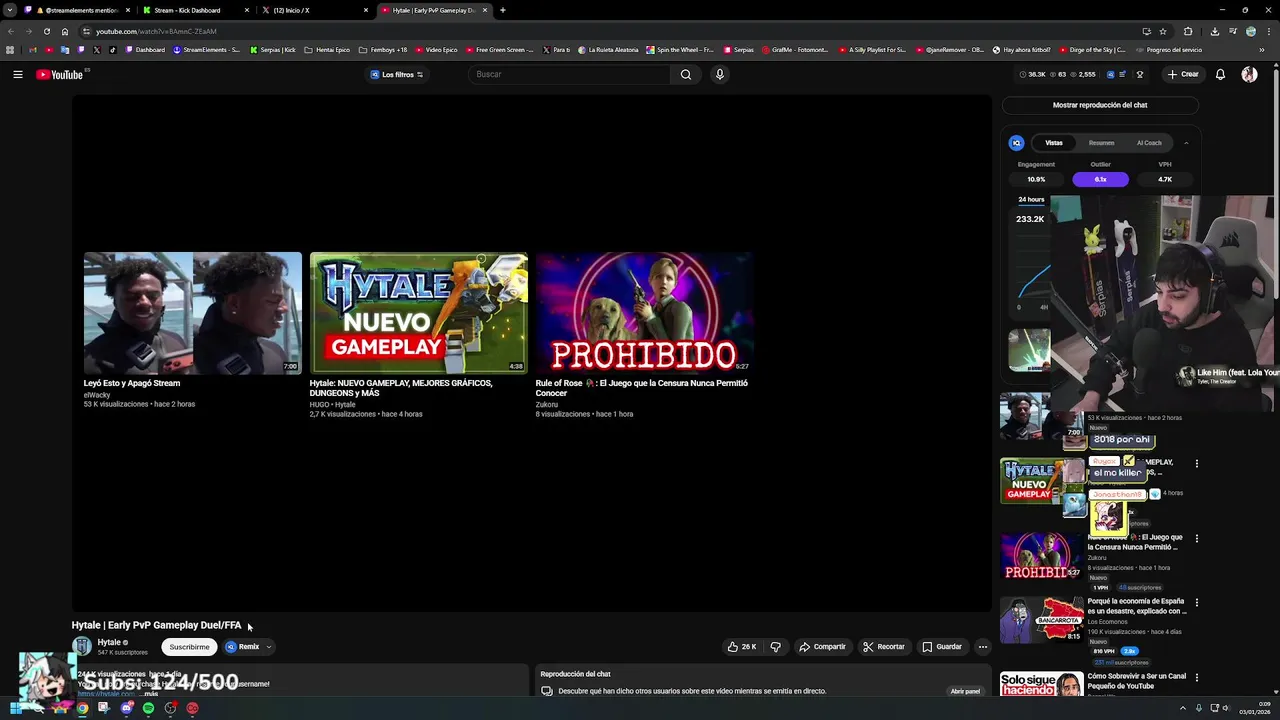Open the Hytale channel avatar
This screenshot has width=1280, height=720.
[x=82, y=647]
